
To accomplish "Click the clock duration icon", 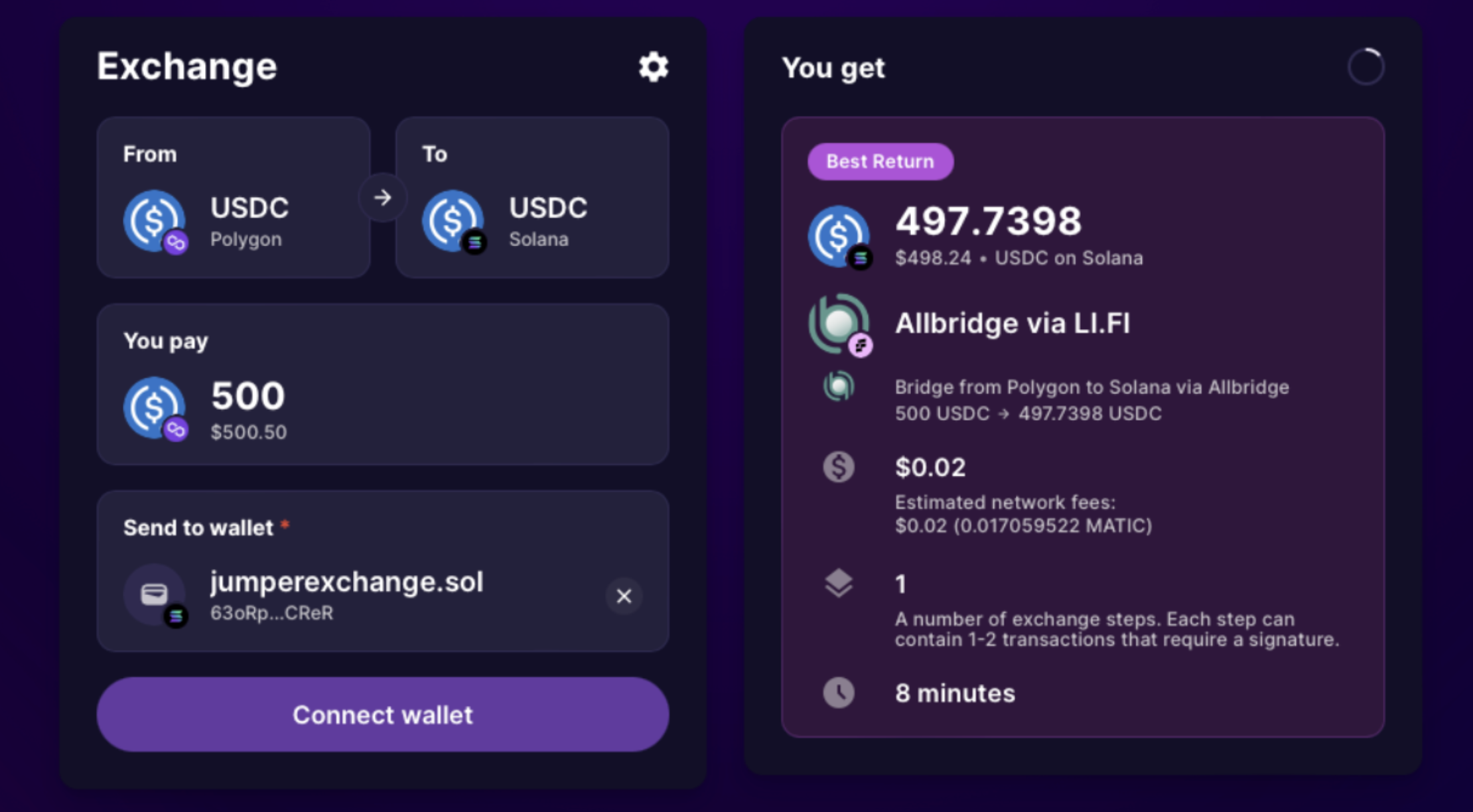I will coord(839,693).
